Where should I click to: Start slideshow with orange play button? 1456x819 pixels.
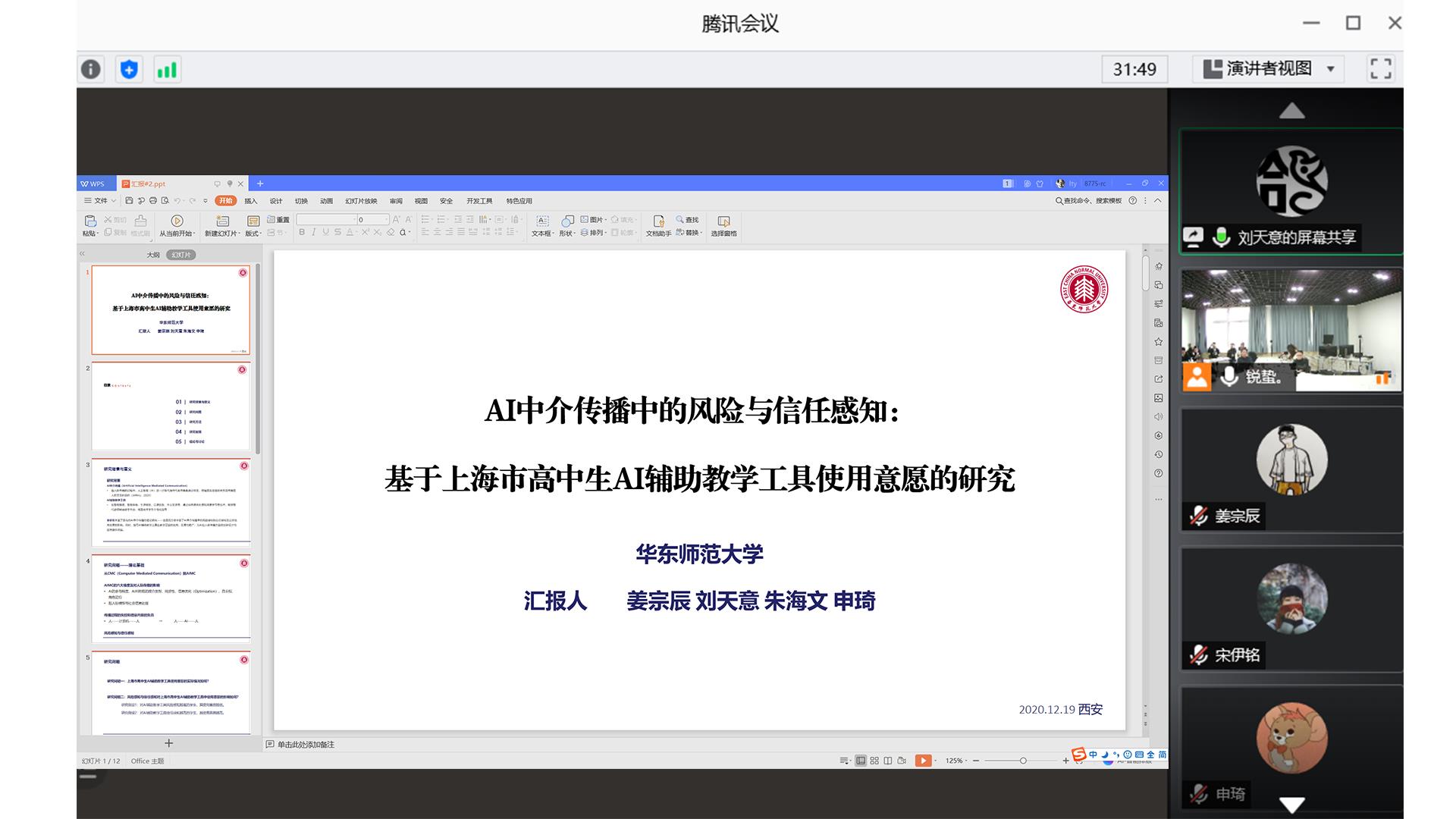[x=922, y=761]
